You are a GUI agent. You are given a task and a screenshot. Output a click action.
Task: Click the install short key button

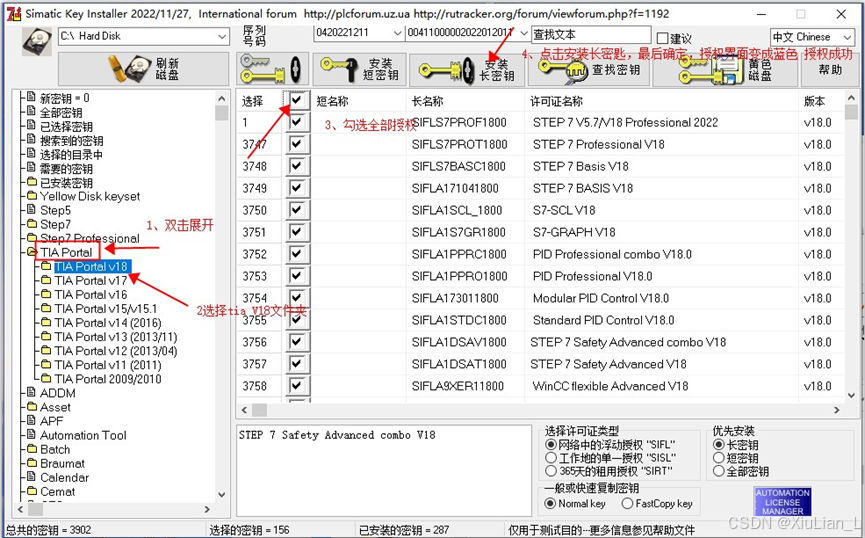(360, 70)
